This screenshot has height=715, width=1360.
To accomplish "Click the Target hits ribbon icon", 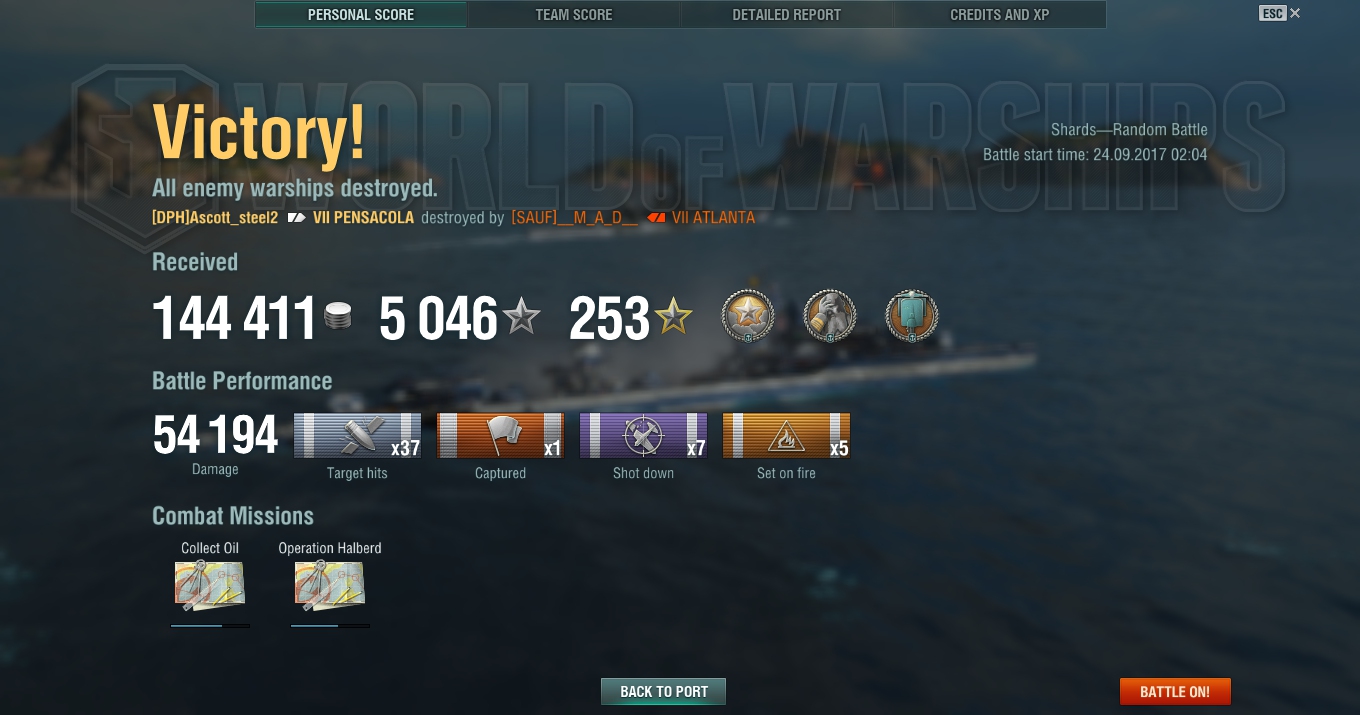I will coord(357,436).
